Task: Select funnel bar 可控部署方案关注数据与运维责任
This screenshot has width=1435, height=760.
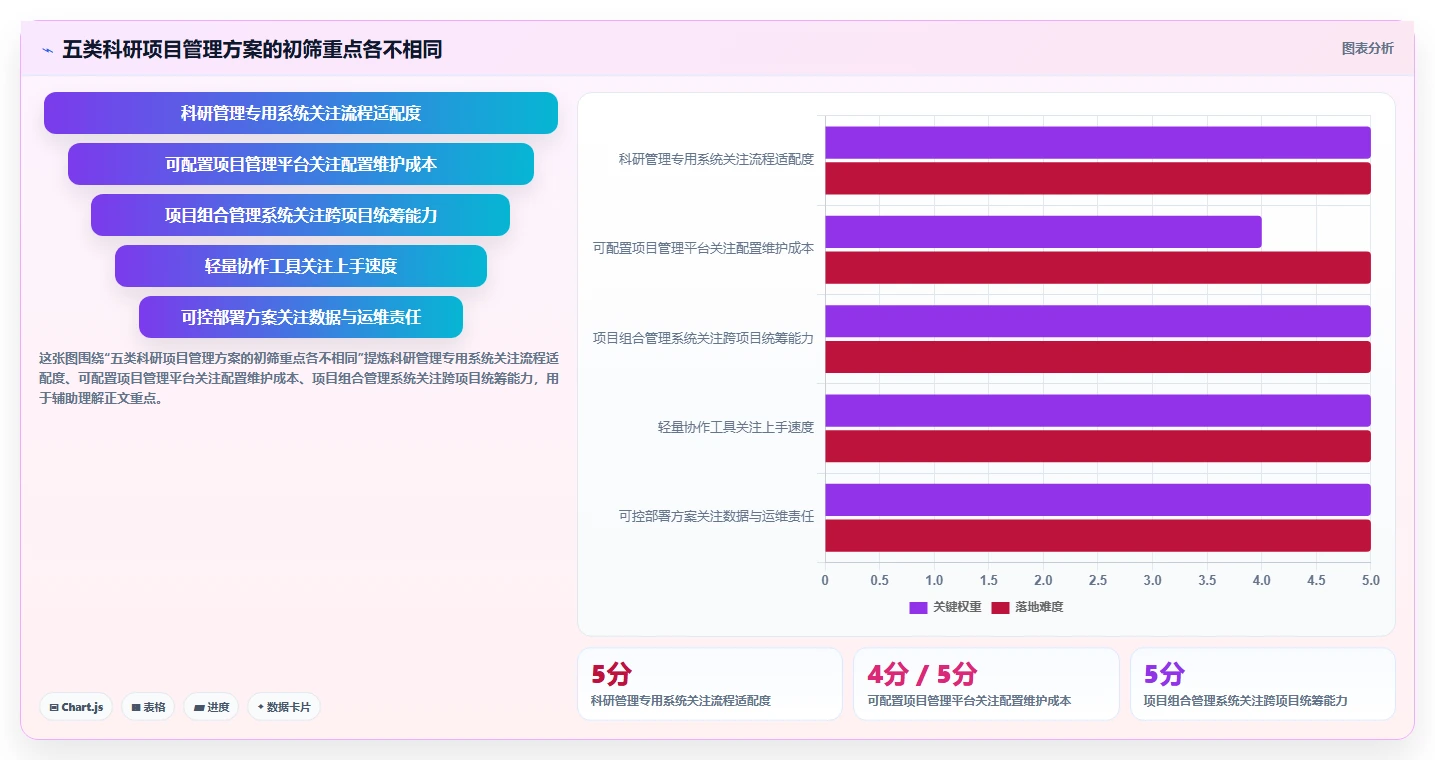Action: click(301, 317)
